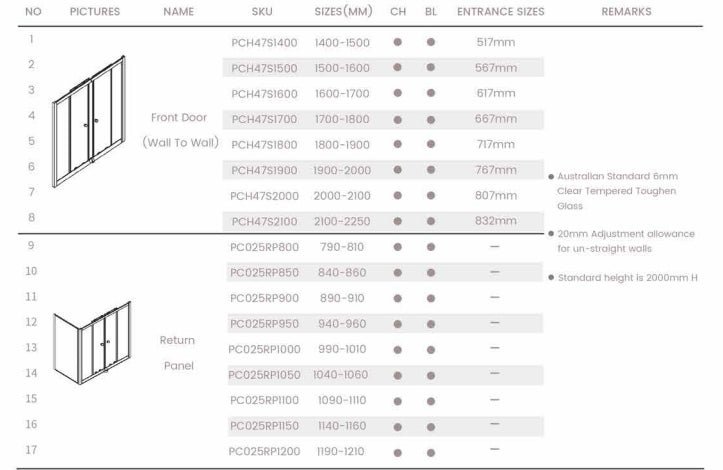Click the CH dot for PCH47S1400

coord(397,42)
